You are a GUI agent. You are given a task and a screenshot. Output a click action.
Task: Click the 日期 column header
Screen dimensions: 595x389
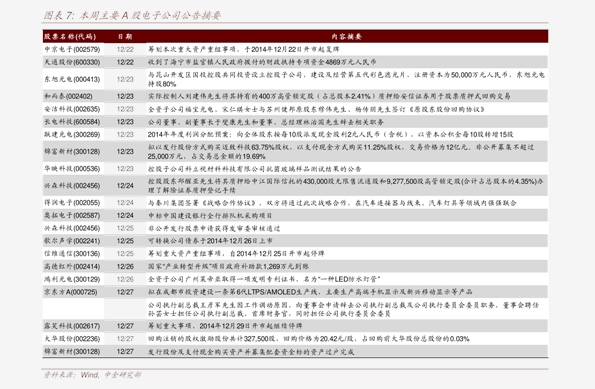point(125,36)
